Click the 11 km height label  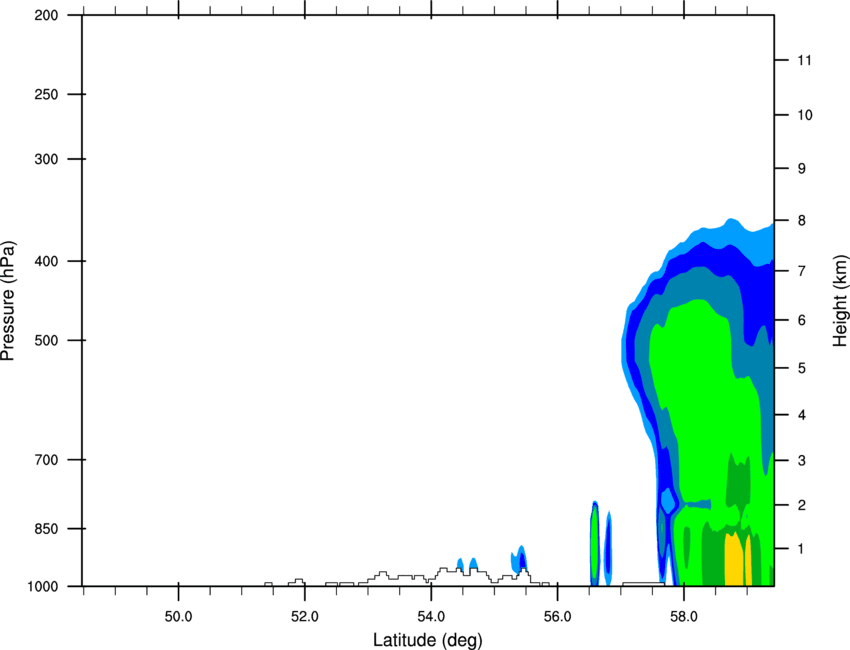tap(805, 60)
